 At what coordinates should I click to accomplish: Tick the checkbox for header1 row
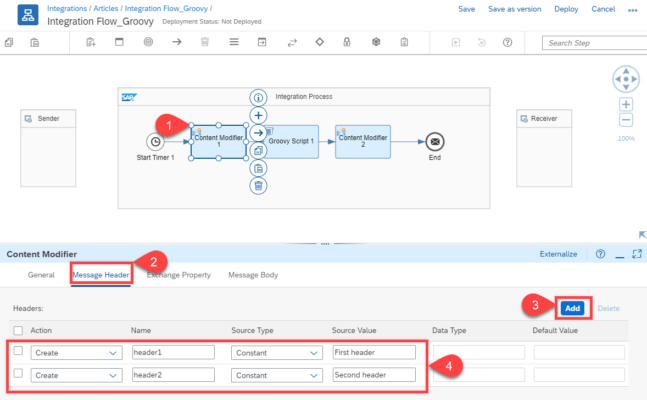point(18,351)
